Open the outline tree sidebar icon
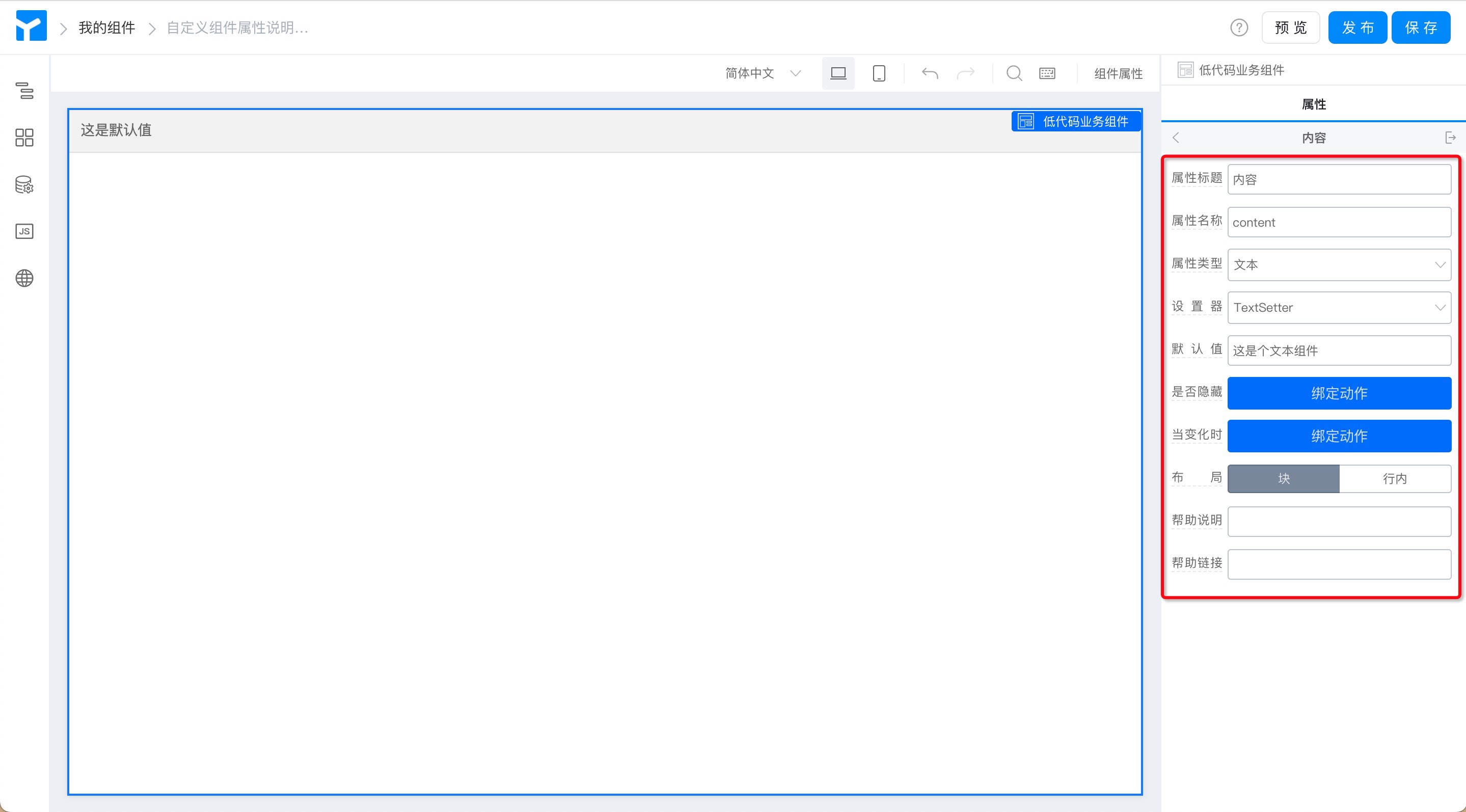This screenshot has height=812, width=1466. click(24, 90)
